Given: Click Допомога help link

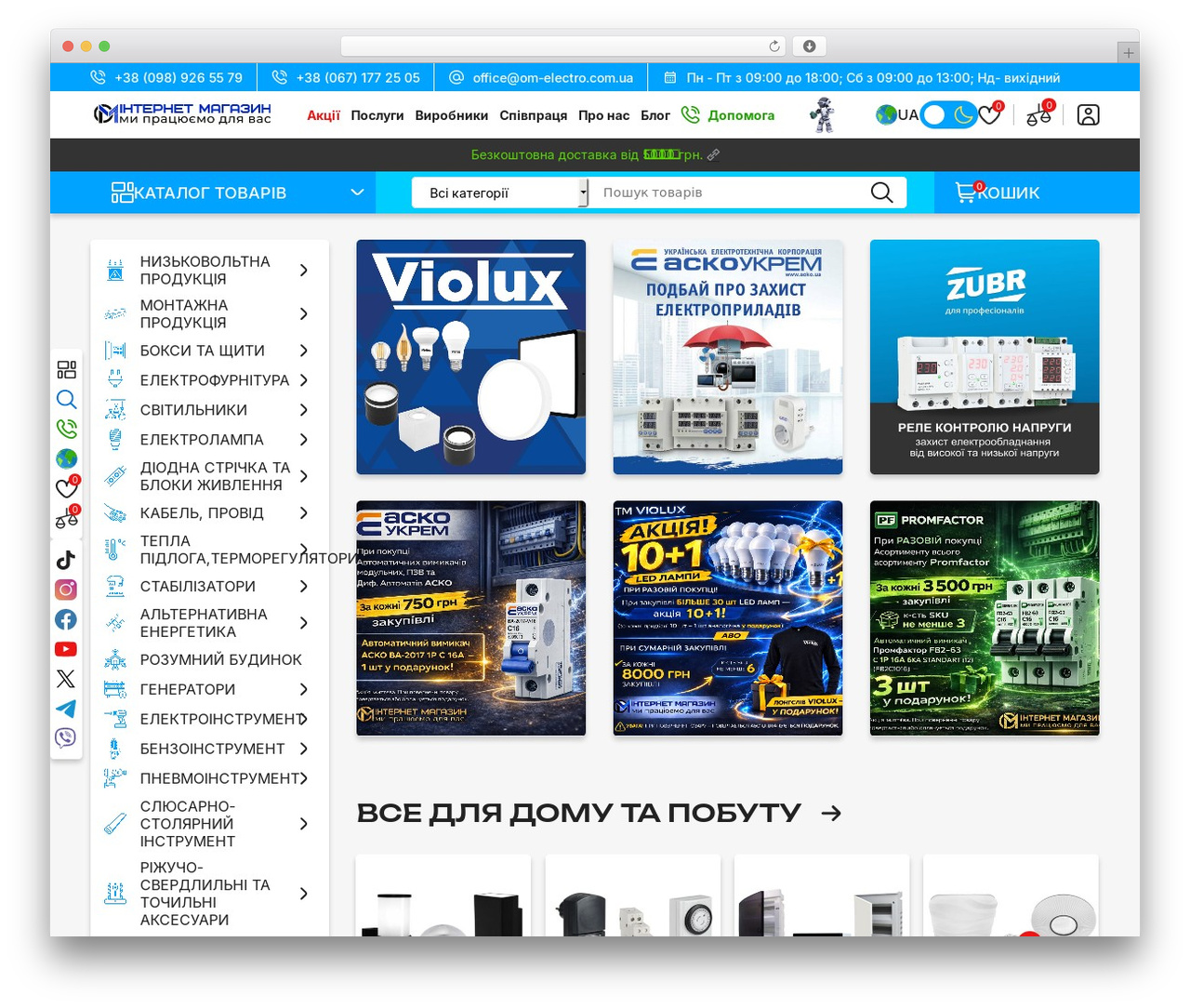Looking at the screenshot, I should (x=729, y=115).
